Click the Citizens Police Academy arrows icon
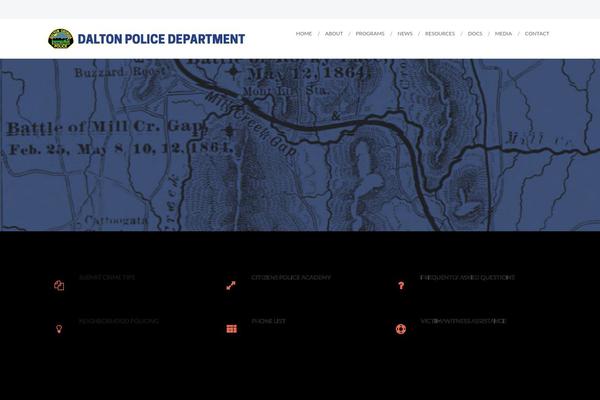600x400 pixels. tap(231, 286)
